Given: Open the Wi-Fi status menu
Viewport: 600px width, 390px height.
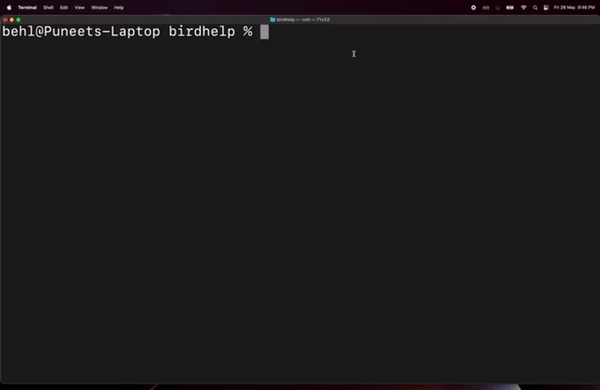Looking at the screenshot, I should pos(523,8).
